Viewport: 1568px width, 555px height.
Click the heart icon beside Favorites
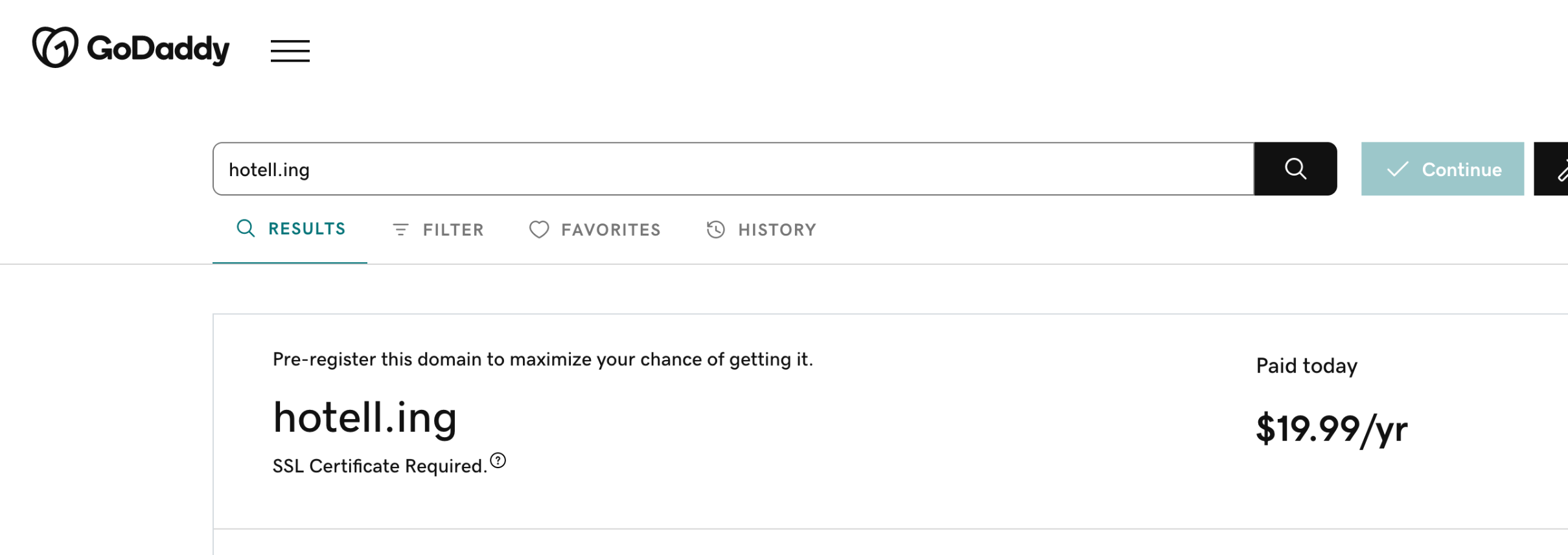click(x=539, y=230)
